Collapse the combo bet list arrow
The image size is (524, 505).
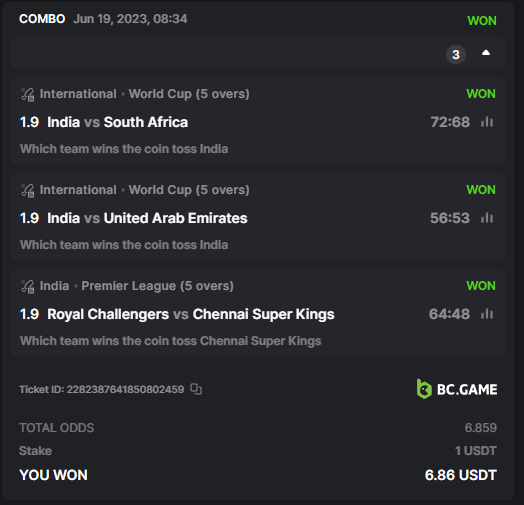486,53
